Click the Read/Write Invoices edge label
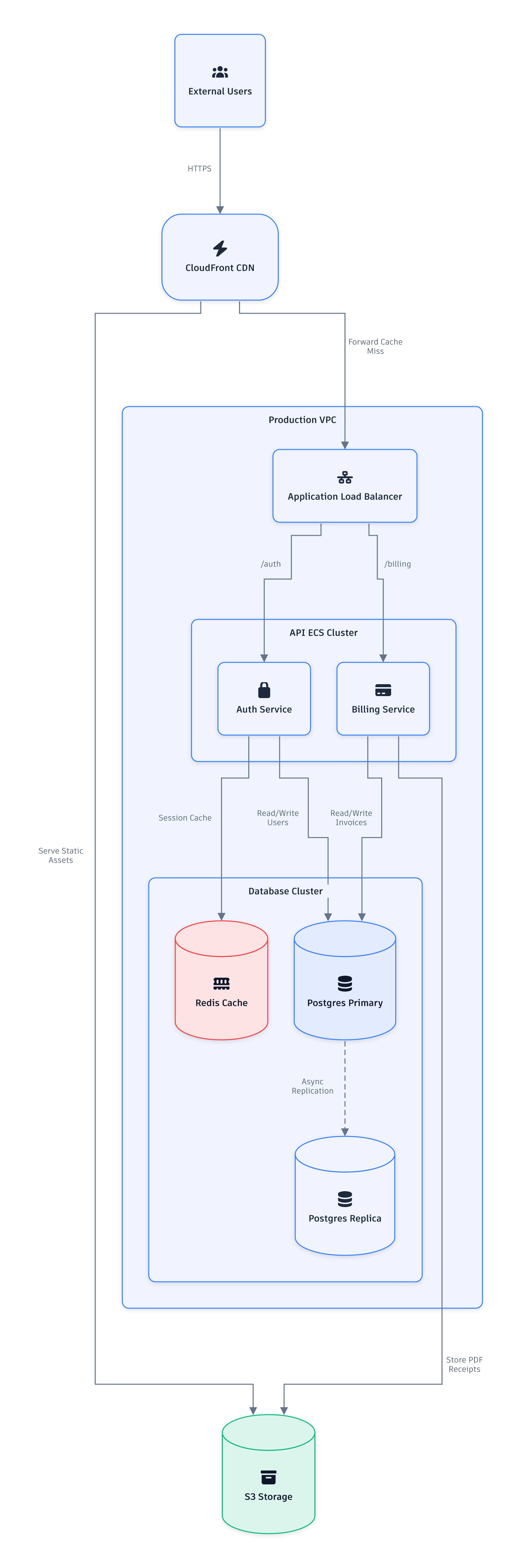This screenshot has width=526, height=1568. pyautogui.click(x=351, y=817)
